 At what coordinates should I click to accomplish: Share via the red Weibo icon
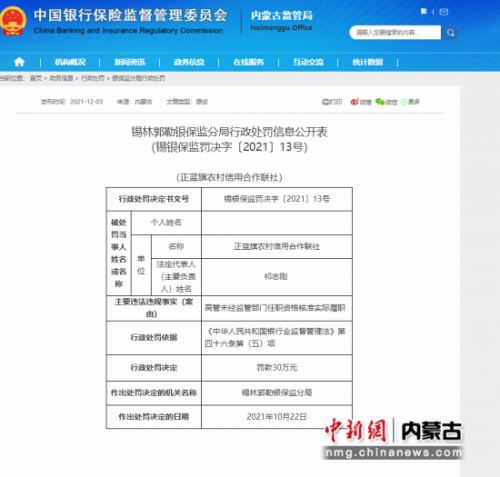(x=354, y=102)
